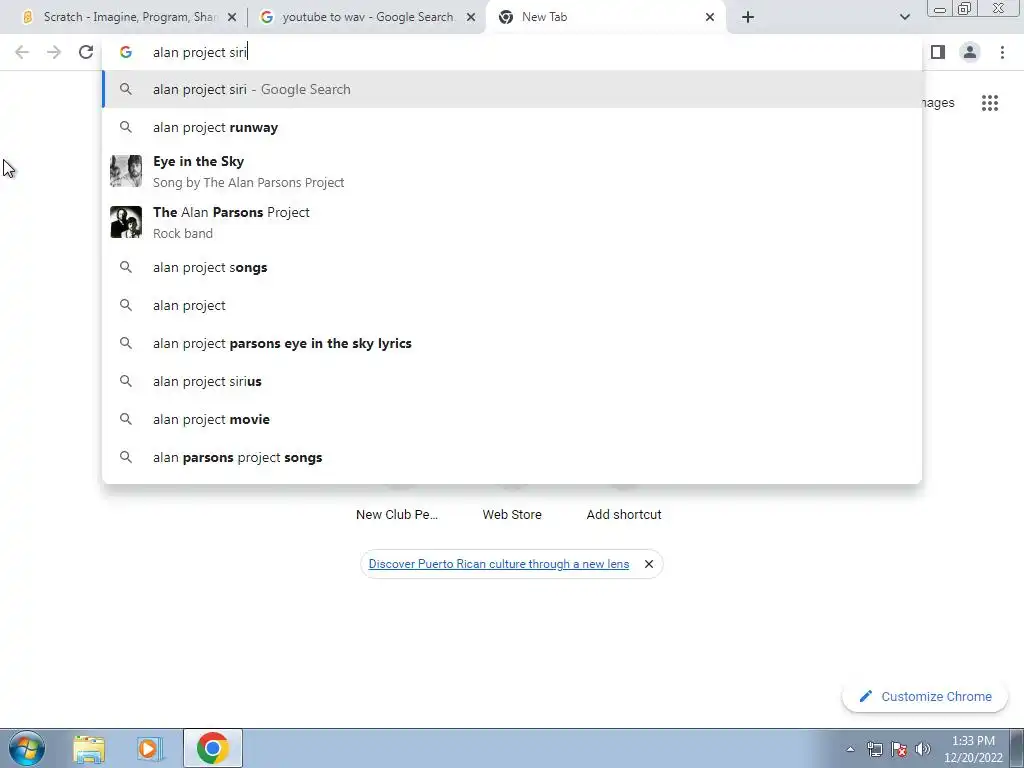Screen dimensions: 1024x768
Task: Click search icon beside 'alan project sirius'
Action: (126, 381)
